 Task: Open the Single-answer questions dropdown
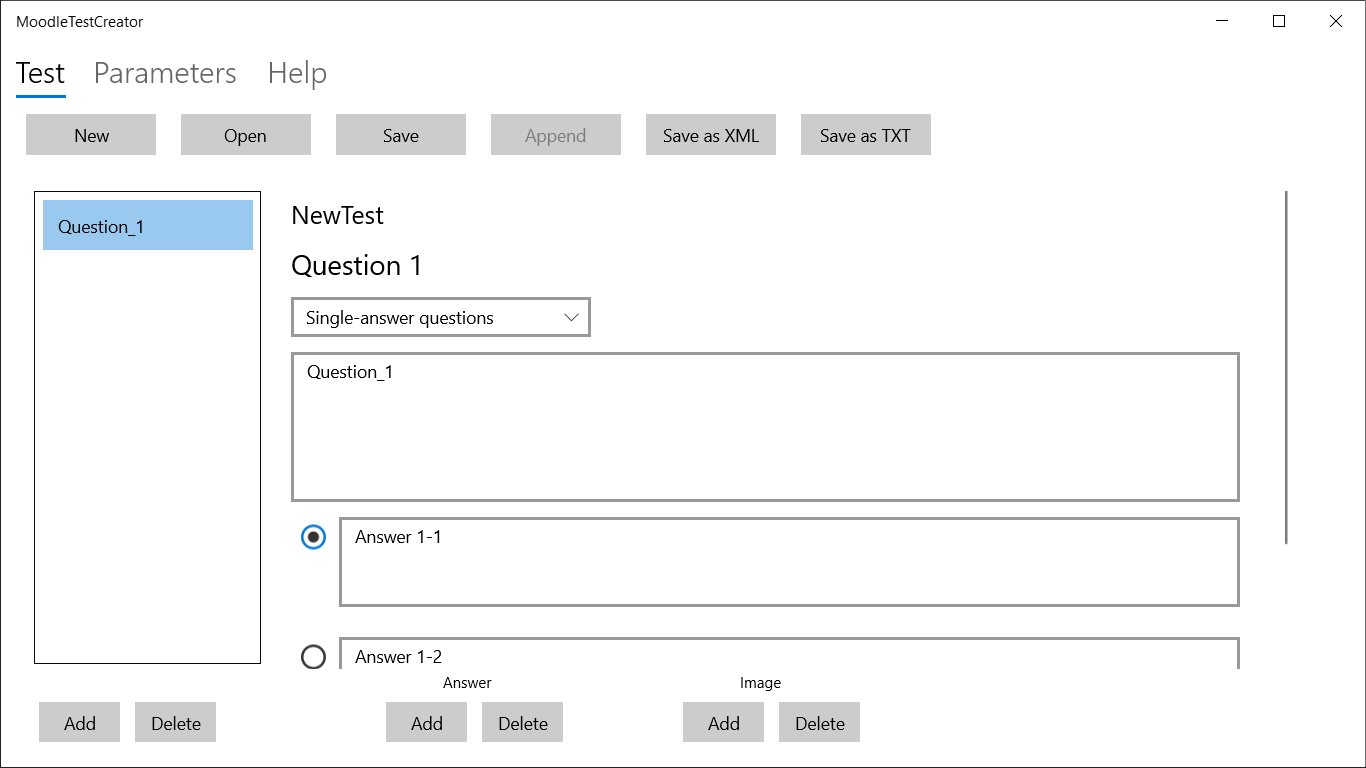[441, 318]
